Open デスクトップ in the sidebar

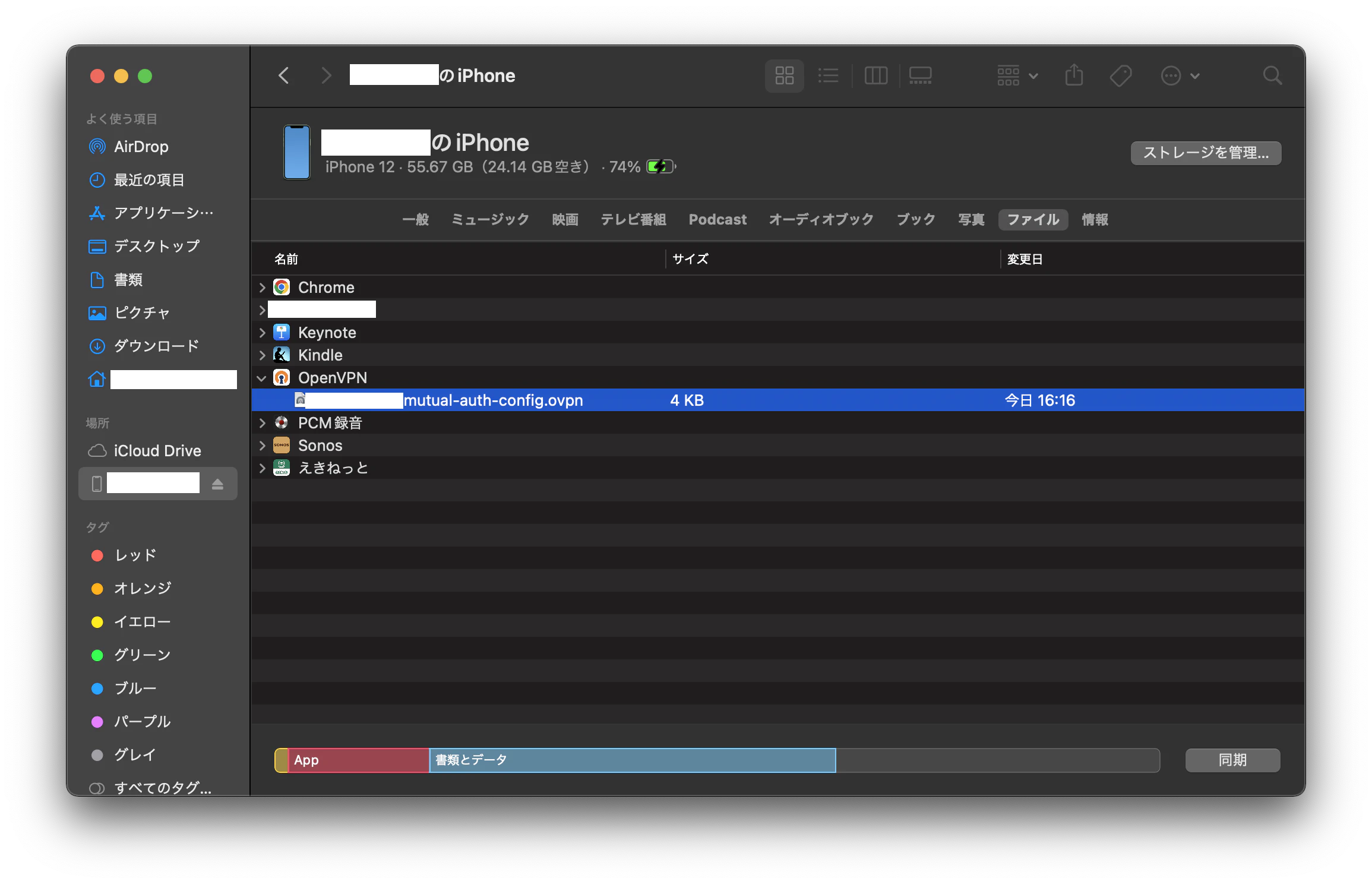pos(144,246)
